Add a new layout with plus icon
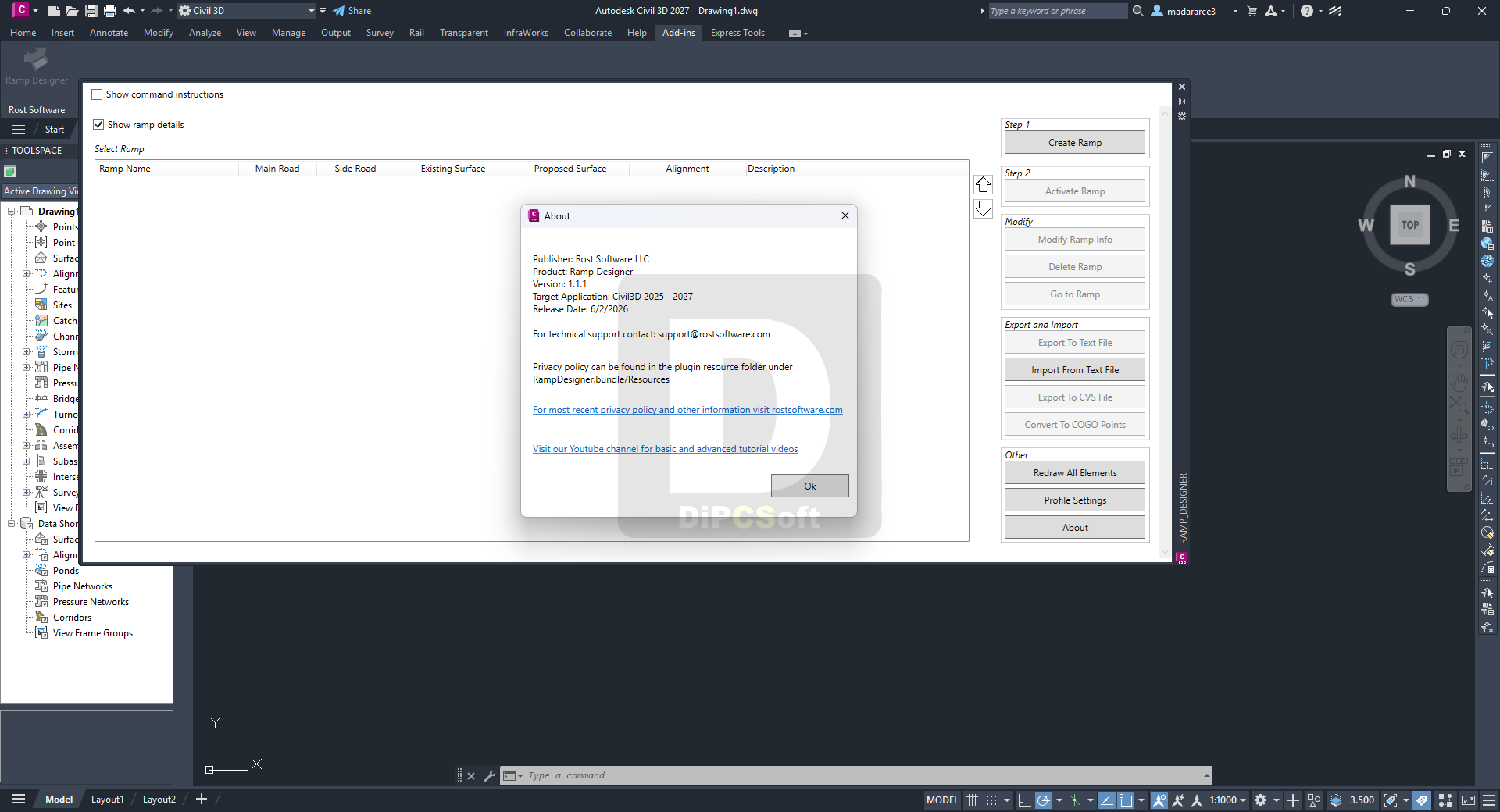Screen dimensions: 1500x812 coord(202,799)
